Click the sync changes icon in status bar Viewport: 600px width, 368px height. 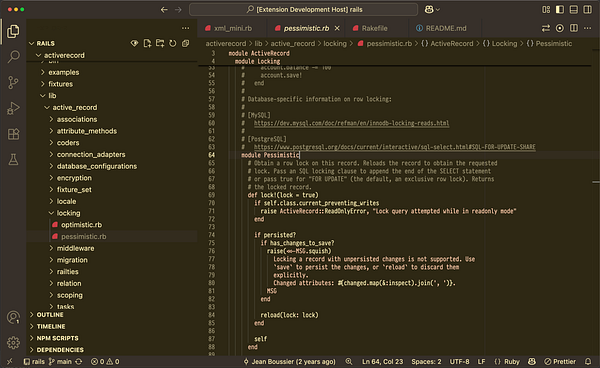(x=78, y=361)
